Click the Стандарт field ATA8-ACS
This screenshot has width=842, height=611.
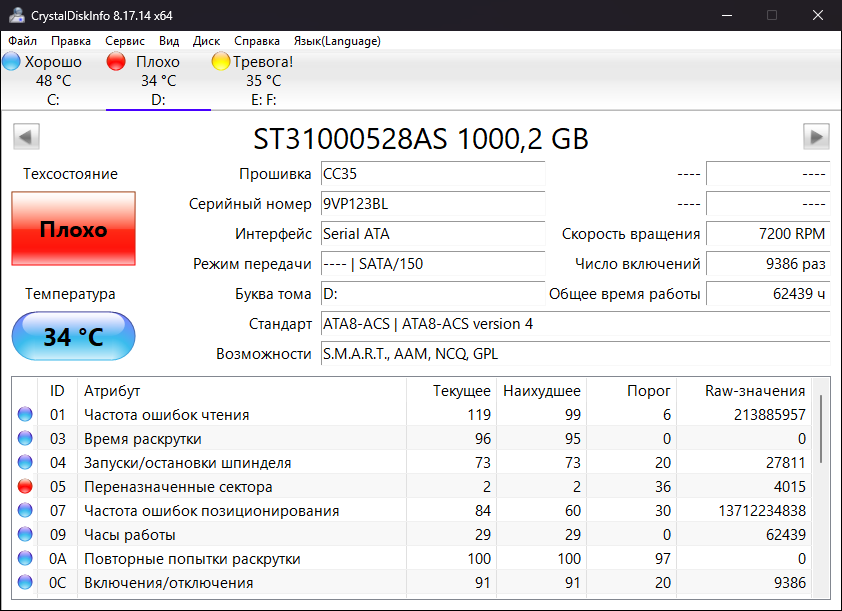point(576,324)
